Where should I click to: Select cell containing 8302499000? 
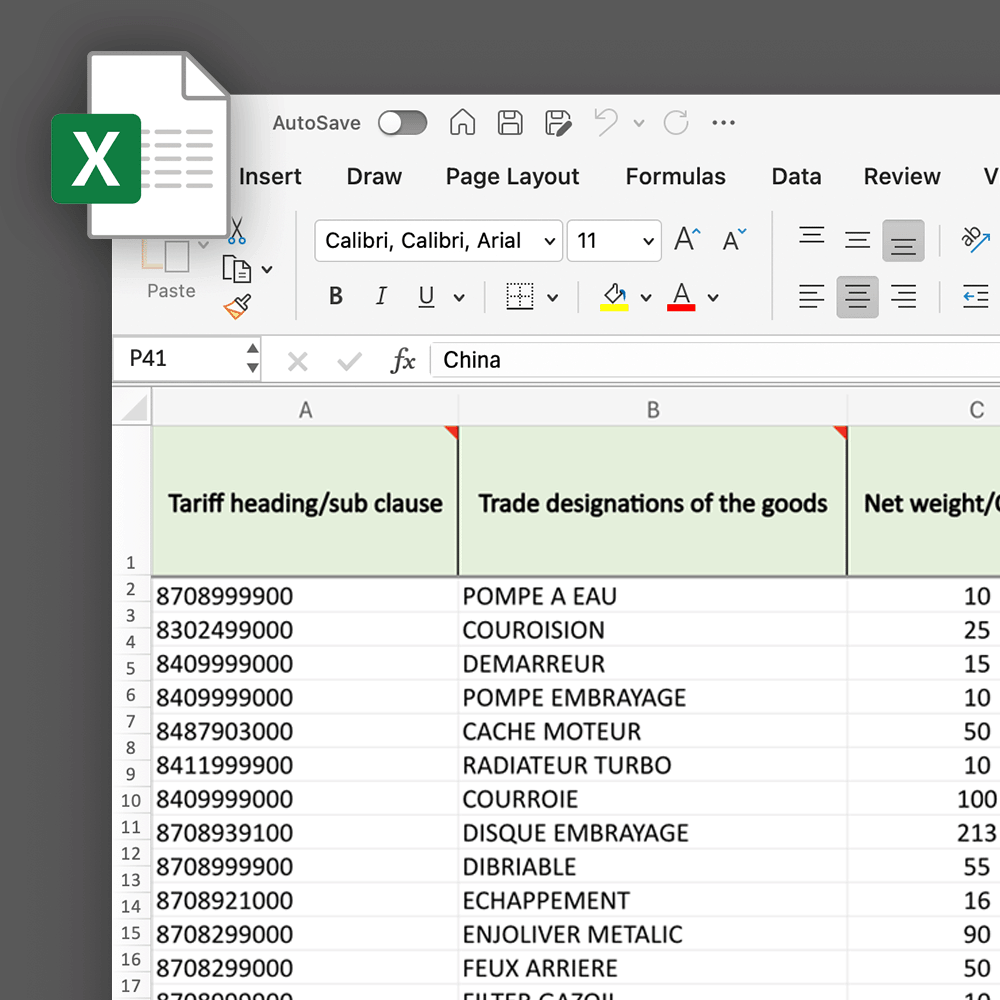pos(305,629)
